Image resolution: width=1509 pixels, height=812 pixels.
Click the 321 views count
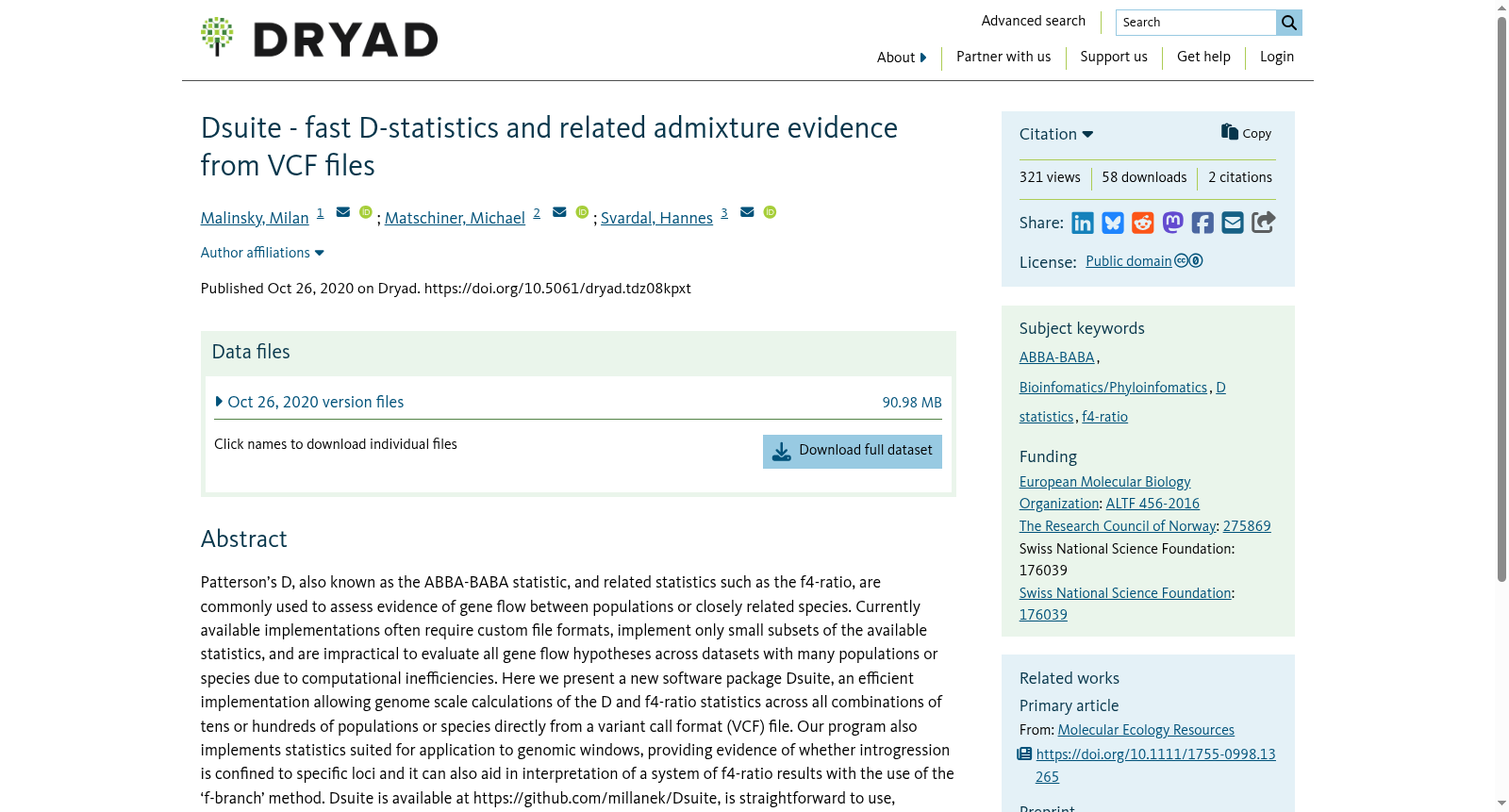coord(1050,177)
